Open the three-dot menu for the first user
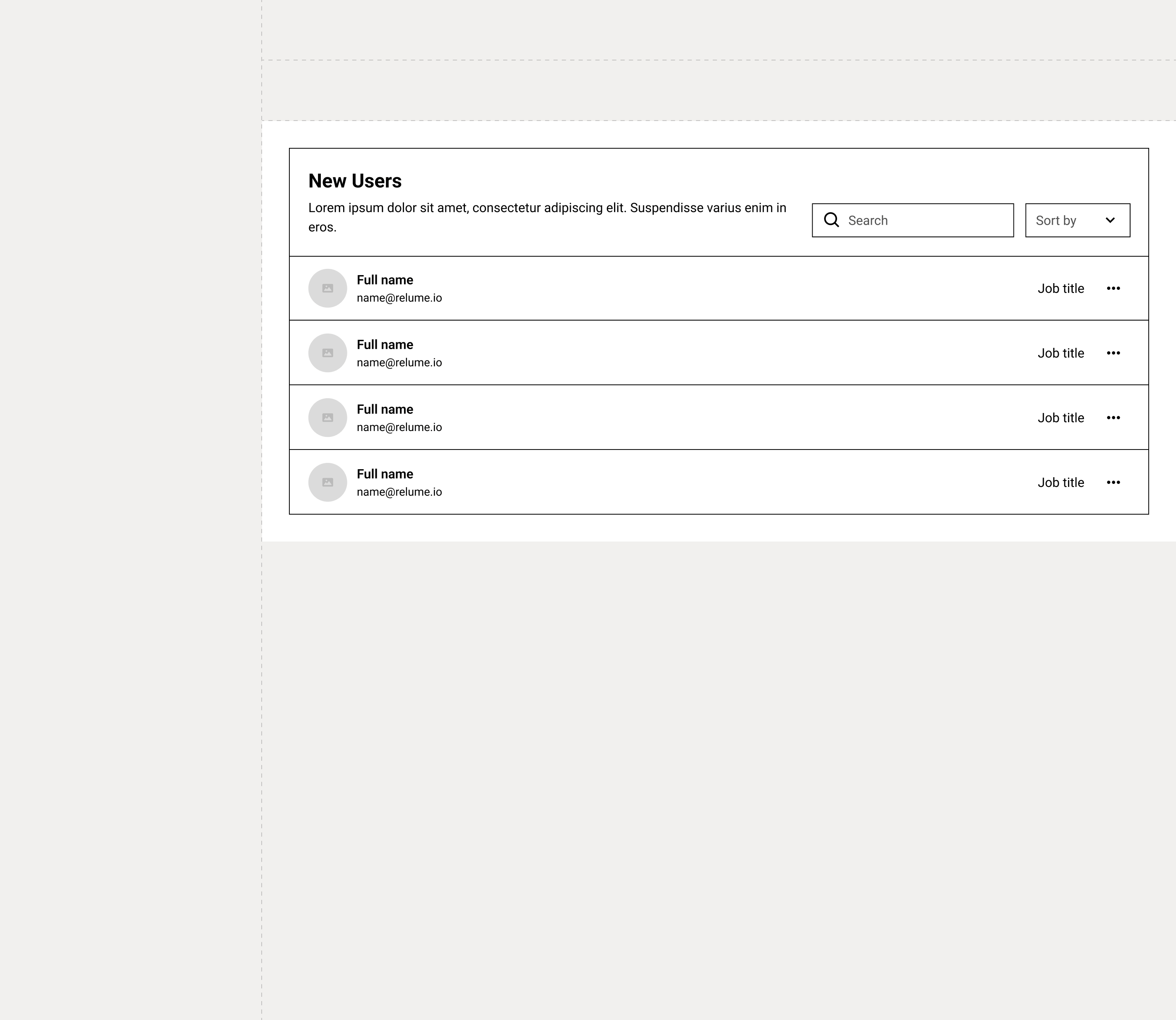 (x=1113, y=288)
